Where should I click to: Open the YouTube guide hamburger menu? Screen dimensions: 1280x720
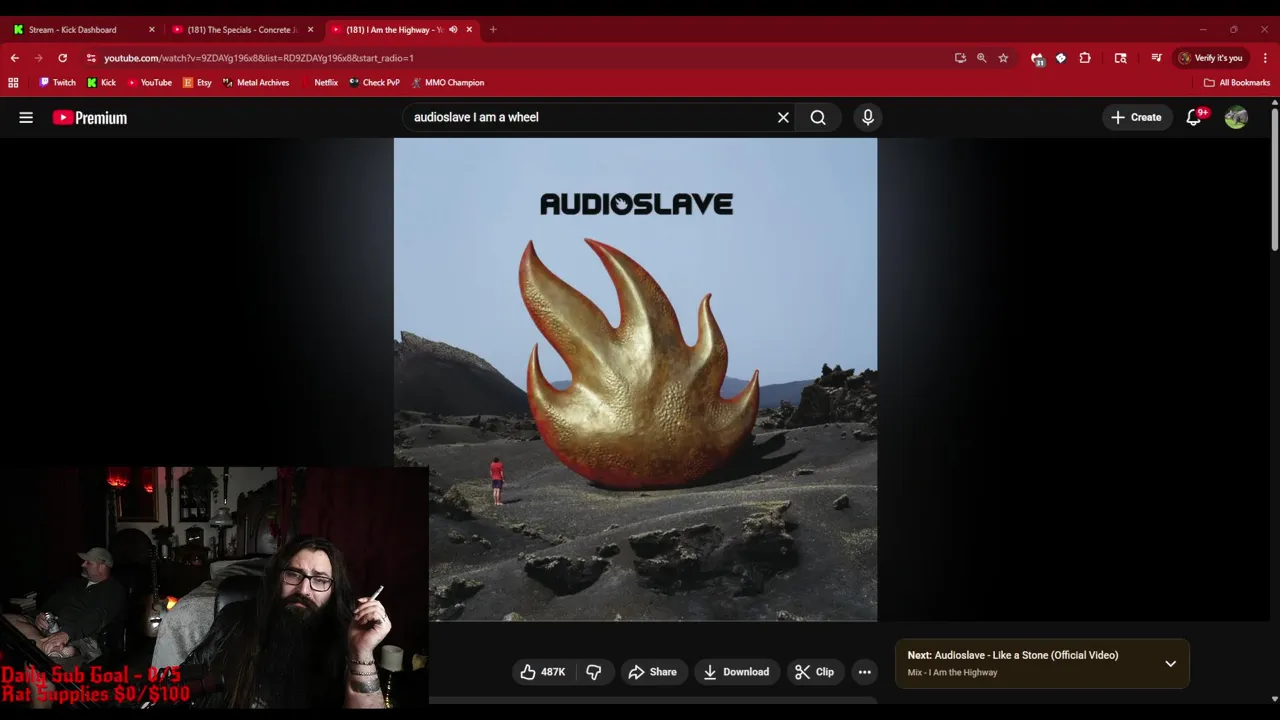coord(26,117)
